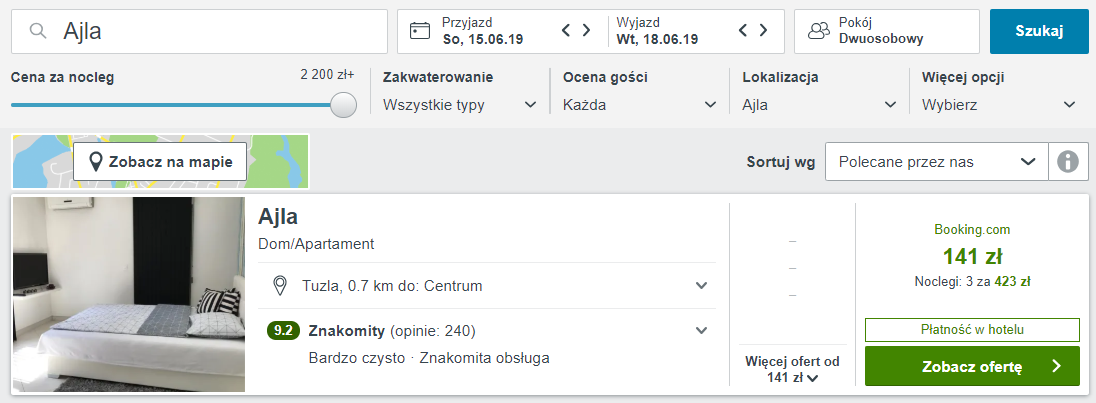The height and width of the screenshot is (403, 1096).
Task: Go to next arrival date
Action: pyautogui.click(x=587, y=31)
